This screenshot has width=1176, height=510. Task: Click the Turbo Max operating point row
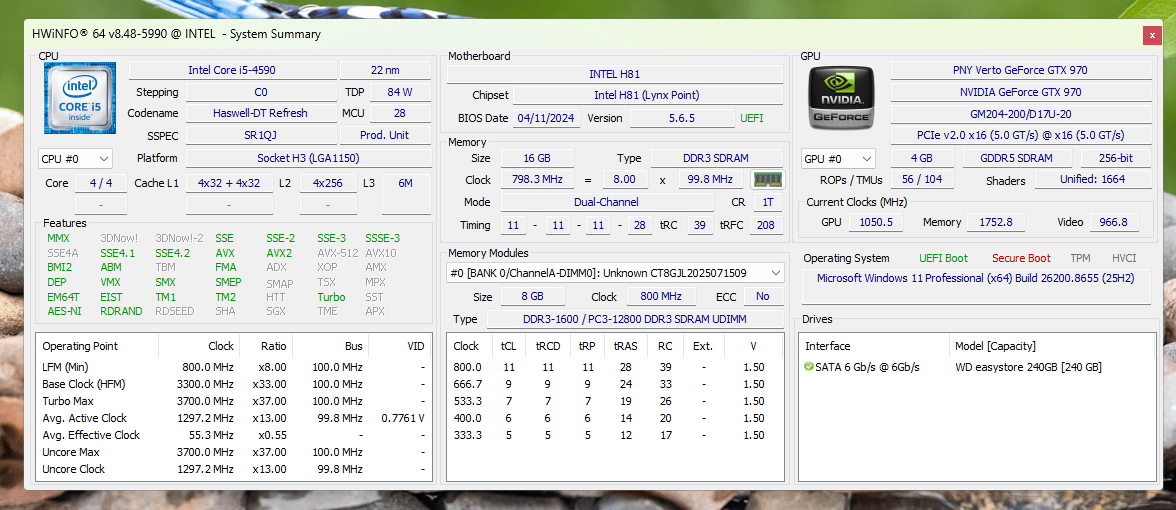point(234,401)
